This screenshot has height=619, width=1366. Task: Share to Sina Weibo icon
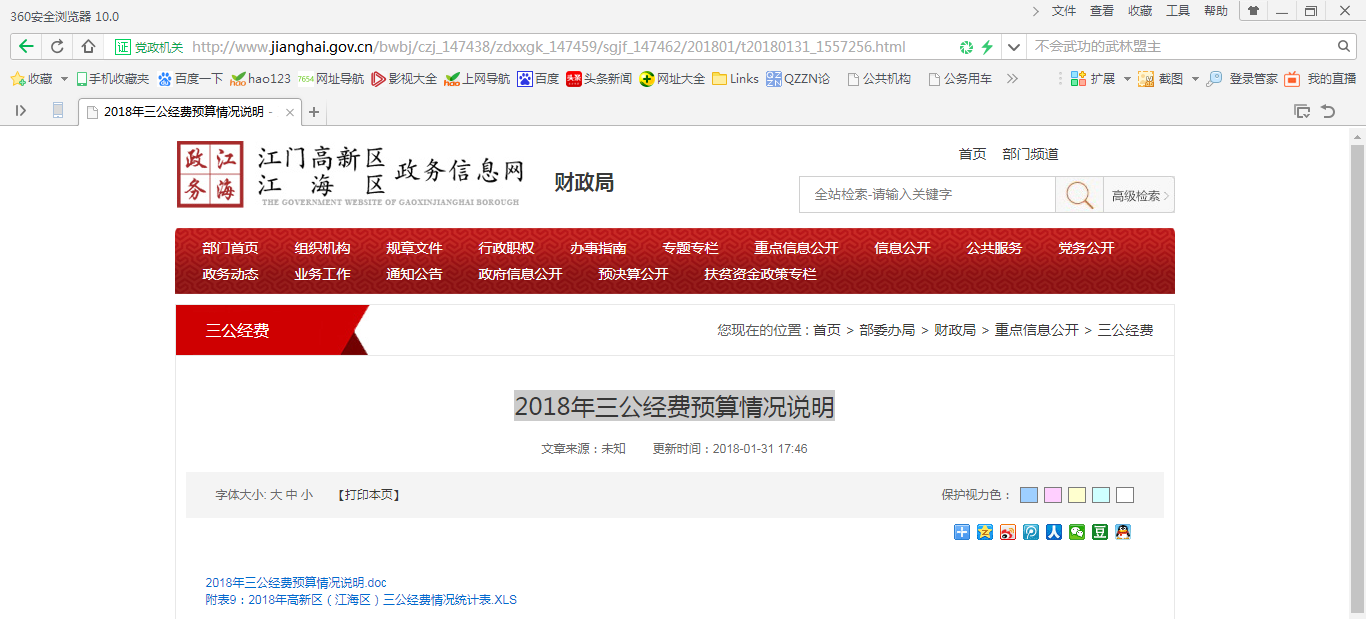[1008, 532]
